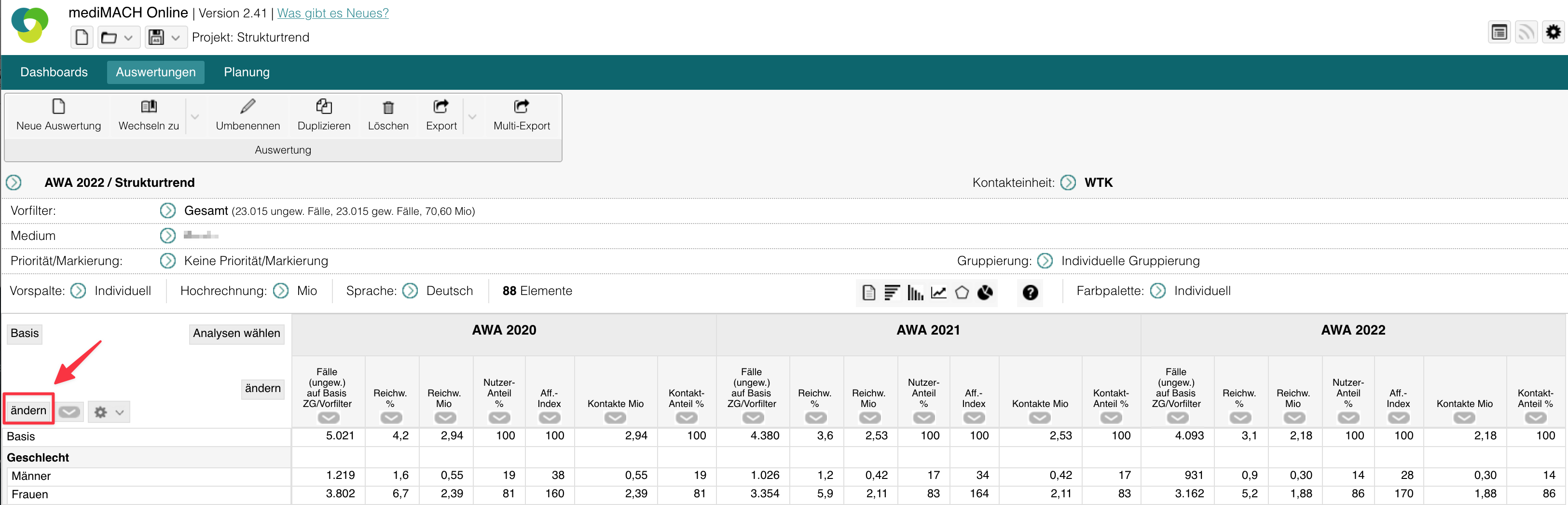
Task: Click the save project floppy icon
Action: [x=156, y=38]
